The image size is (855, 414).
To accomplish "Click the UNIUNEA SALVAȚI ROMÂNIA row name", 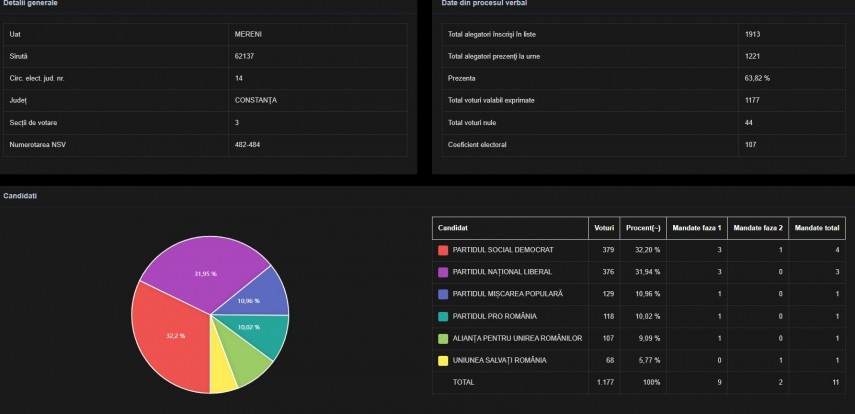I will (x=499, y=361).
